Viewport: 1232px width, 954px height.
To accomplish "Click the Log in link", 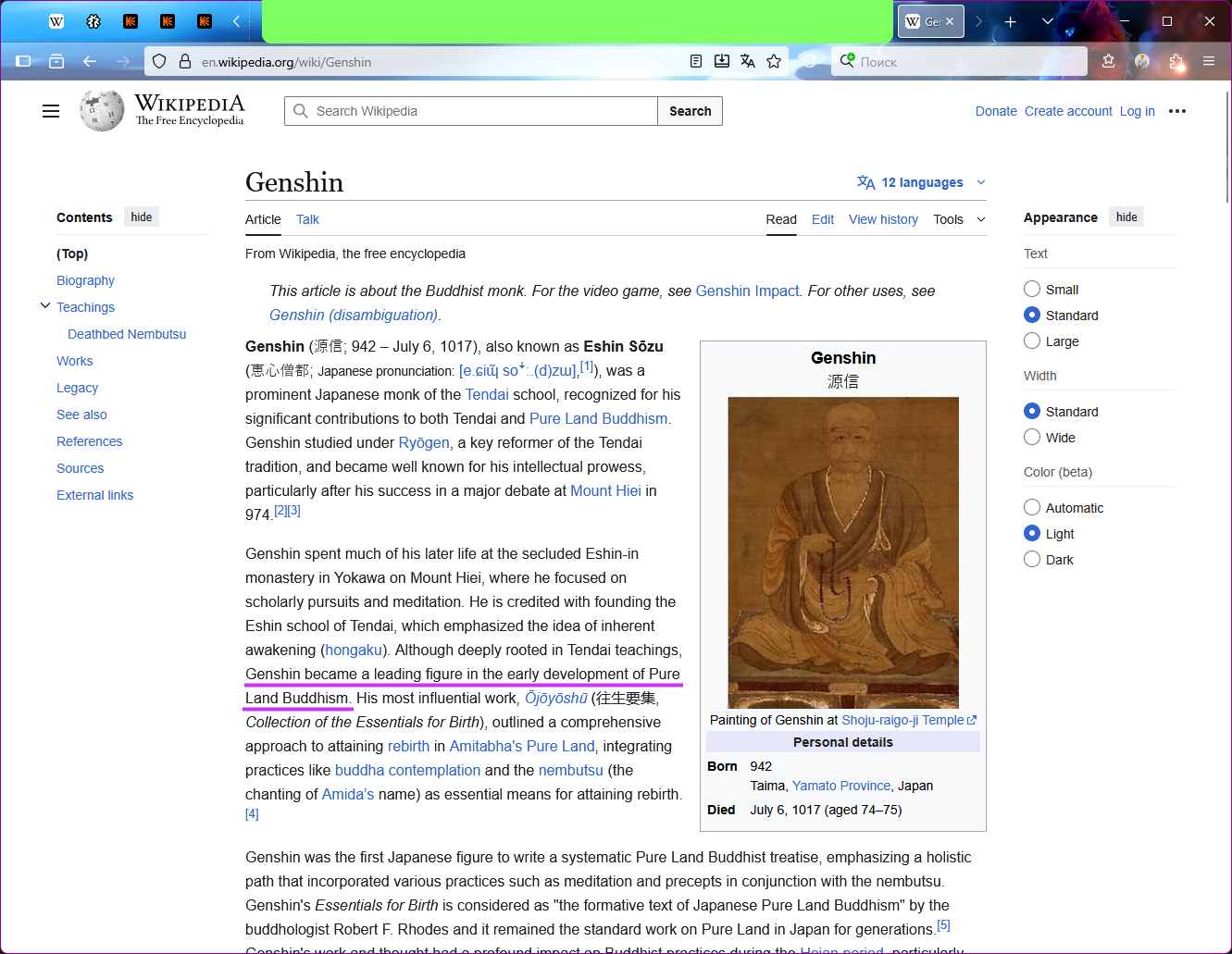I will click(1138, 111).
